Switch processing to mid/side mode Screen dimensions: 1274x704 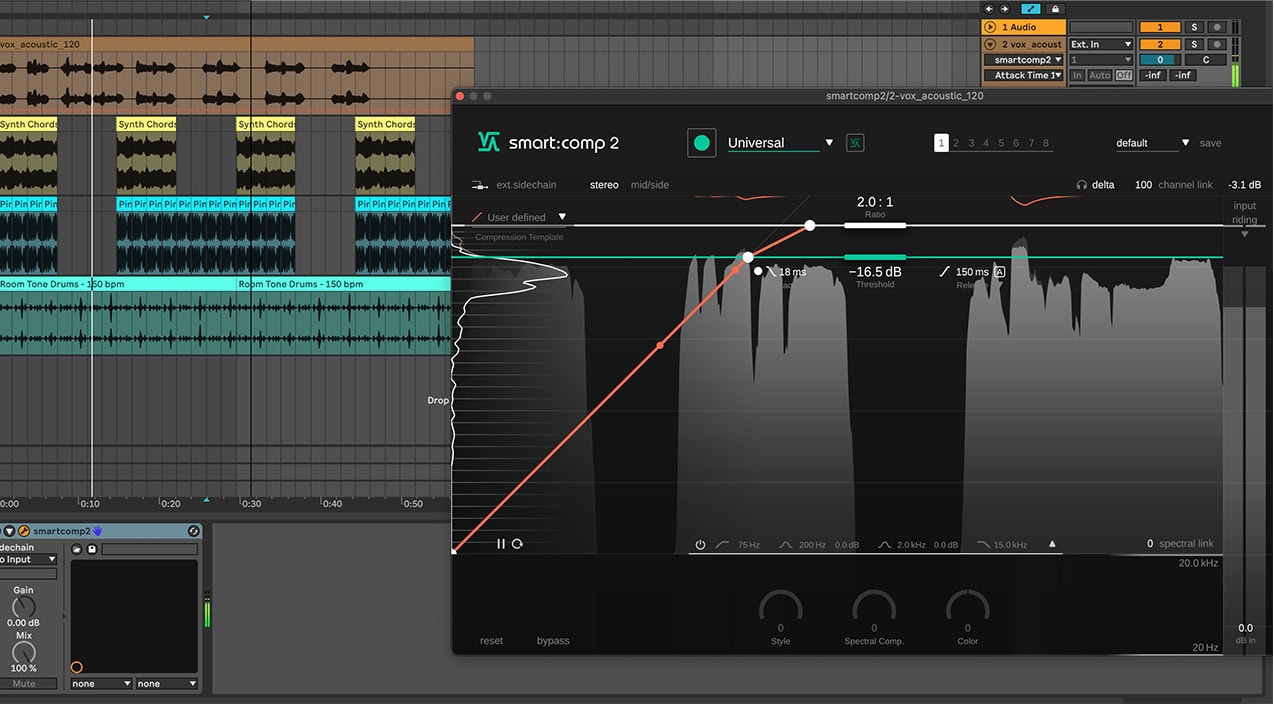tap(650, 185)
